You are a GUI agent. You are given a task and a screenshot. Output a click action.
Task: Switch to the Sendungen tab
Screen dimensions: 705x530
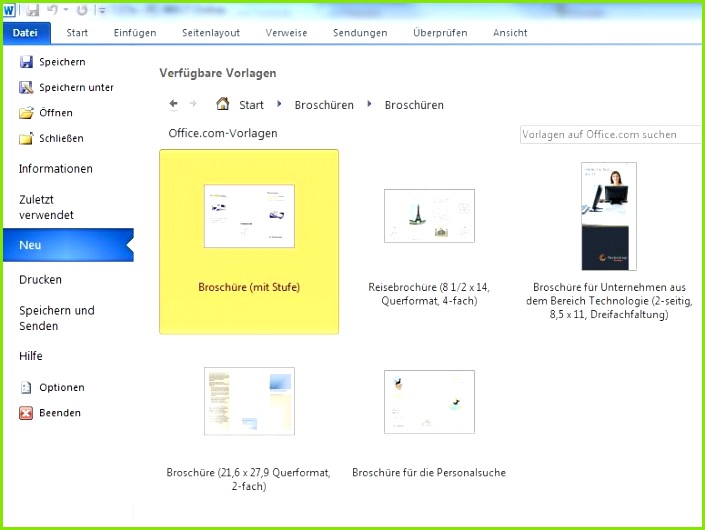pos(360,33)
